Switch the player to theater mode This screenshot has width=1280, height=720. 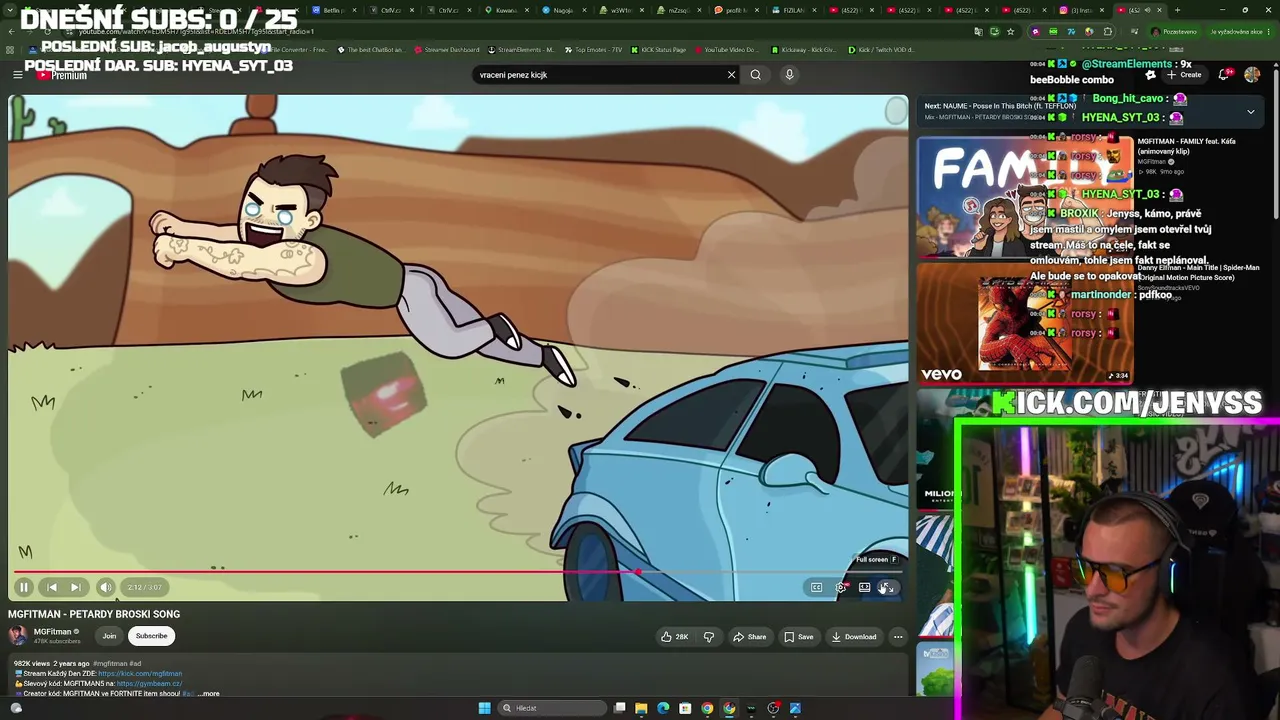tap(864, 587)
